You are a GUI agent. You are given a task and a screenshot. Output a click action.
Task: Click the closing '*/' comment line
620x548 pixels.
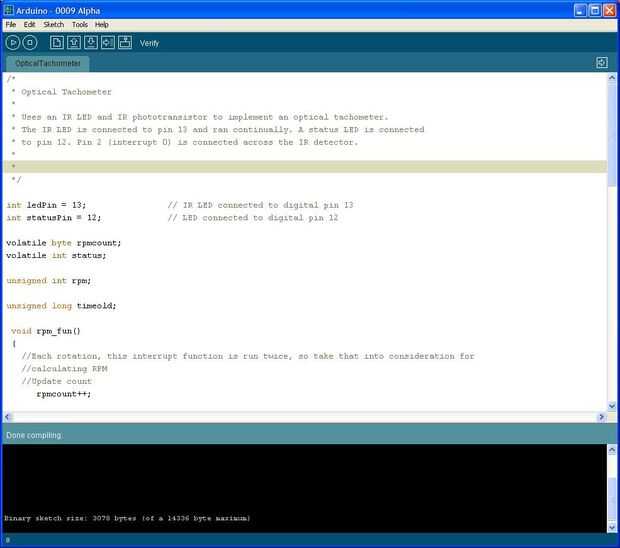[x=16, y=180]
